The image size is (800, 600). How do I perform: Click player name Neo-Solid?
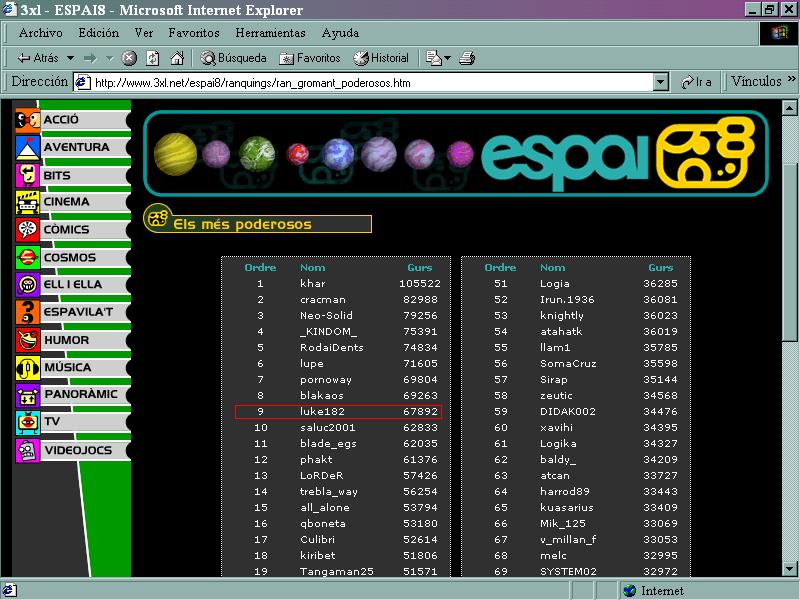[x=327, y=315]
